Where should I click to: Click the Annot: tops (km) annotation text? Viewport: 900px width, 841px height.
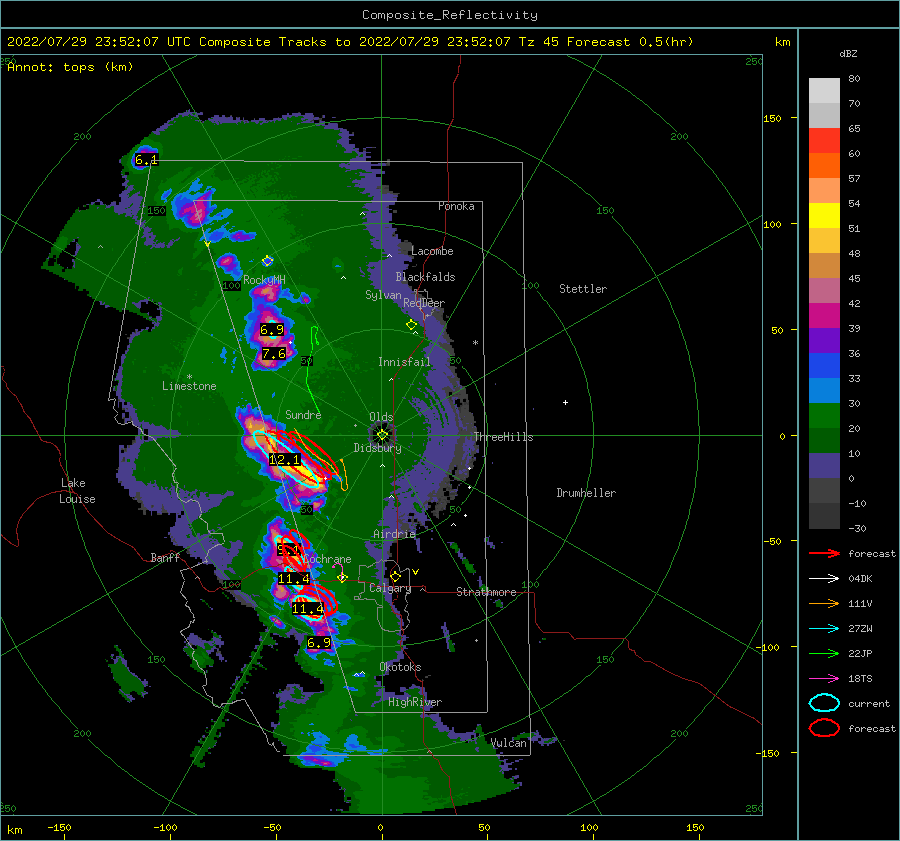[x=70, y=67]
